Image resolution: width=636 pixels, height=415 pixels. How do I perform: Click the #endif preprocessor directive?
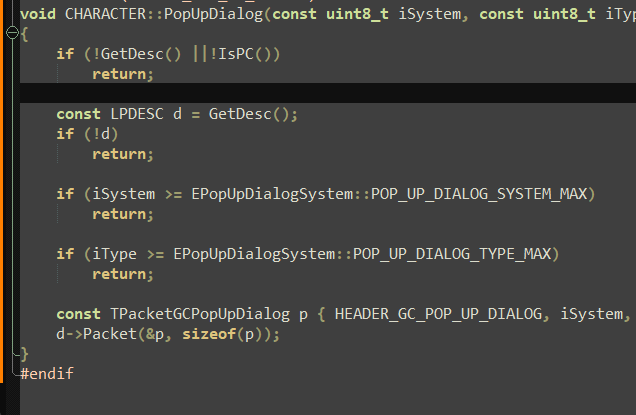47,373
